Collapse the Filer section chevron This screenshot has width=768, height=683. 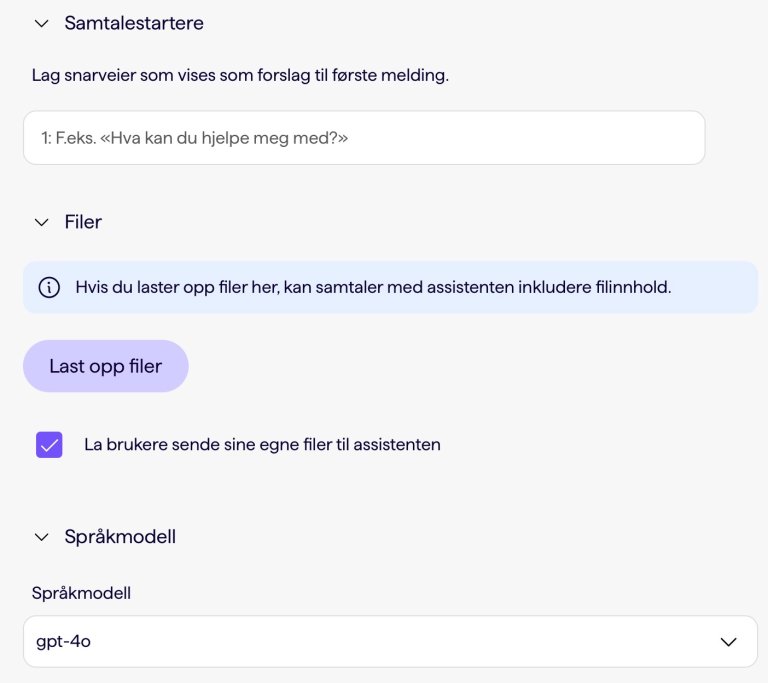click(41, 222)
